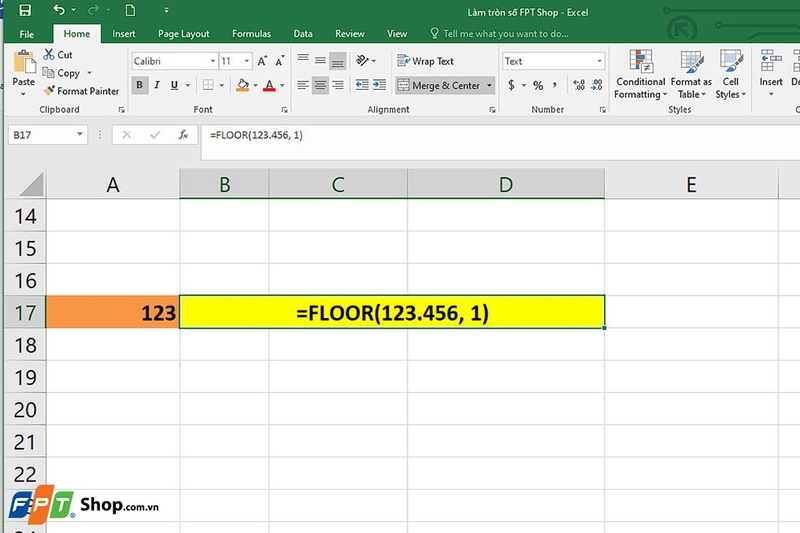Center text horizontally

click(x=320, y=85)
